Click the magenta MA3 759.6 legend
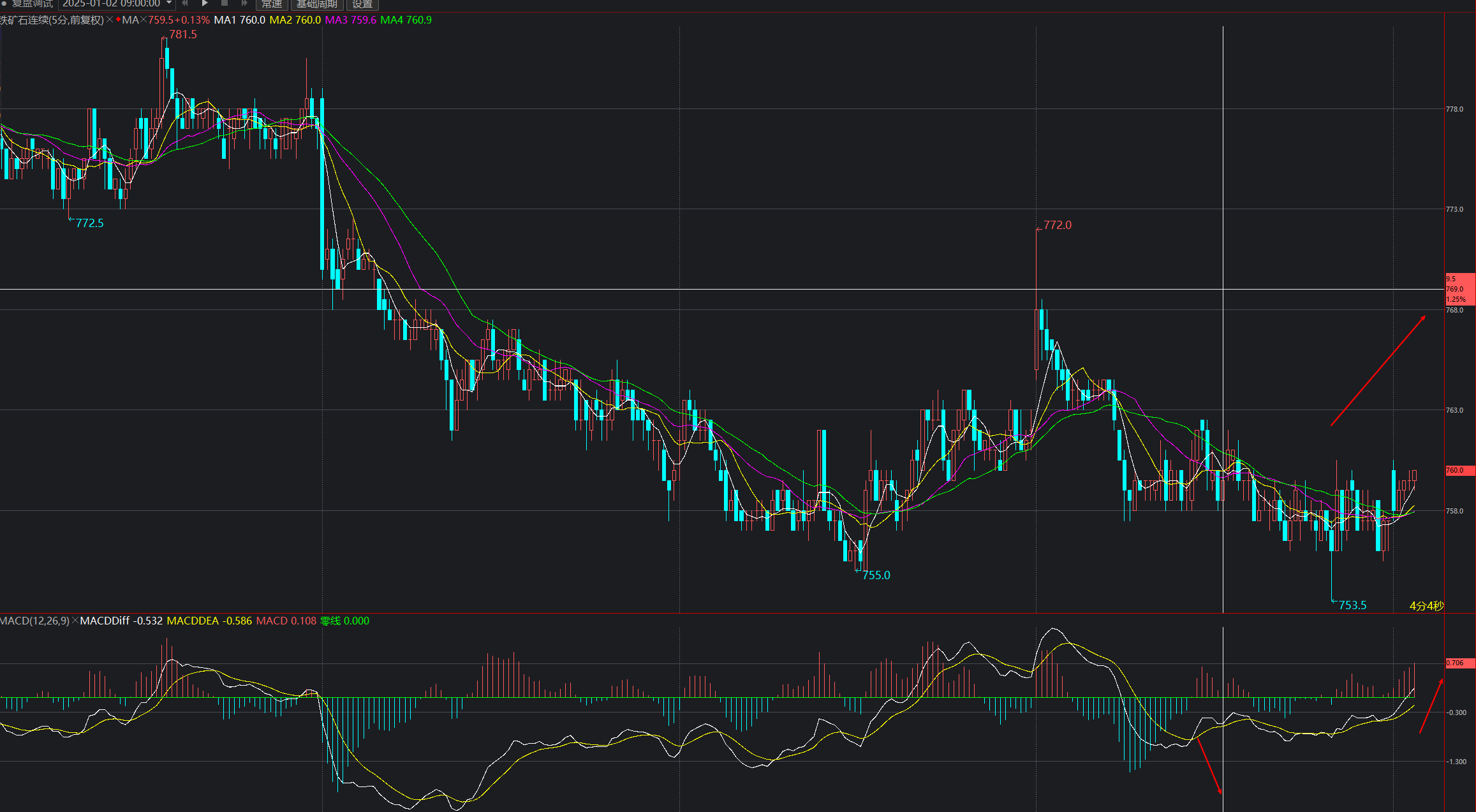Viewport: 1476px width, 812px height. (x=351, y=20)
